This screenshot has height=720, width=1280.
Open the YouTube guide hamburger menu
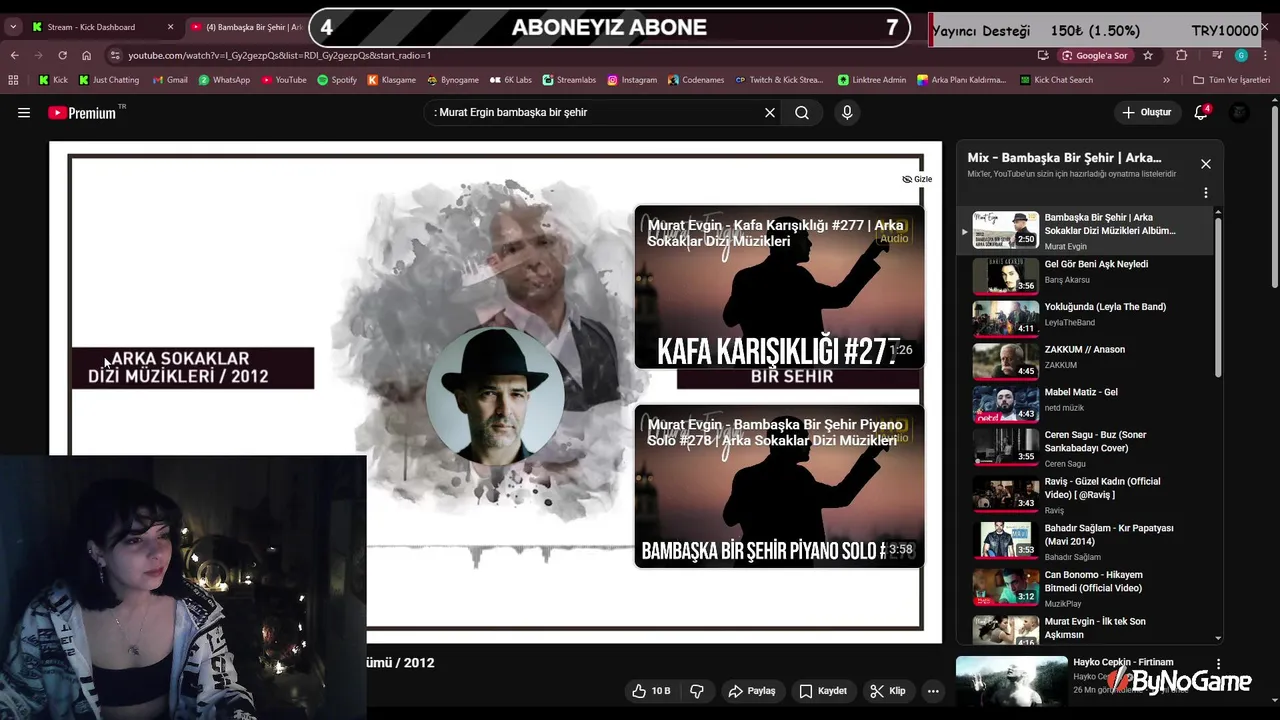(x=24, y=113)
